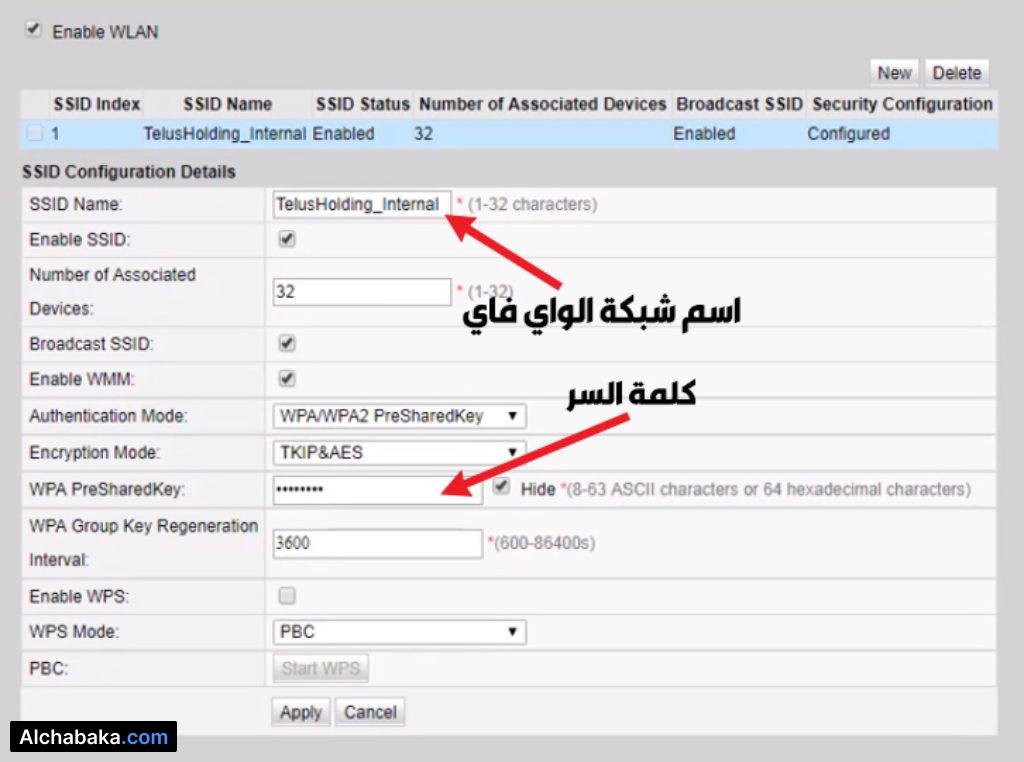Apply the SSID configuration changes
The height and width of the screenshot is (762, 1024).
[300, 712]
